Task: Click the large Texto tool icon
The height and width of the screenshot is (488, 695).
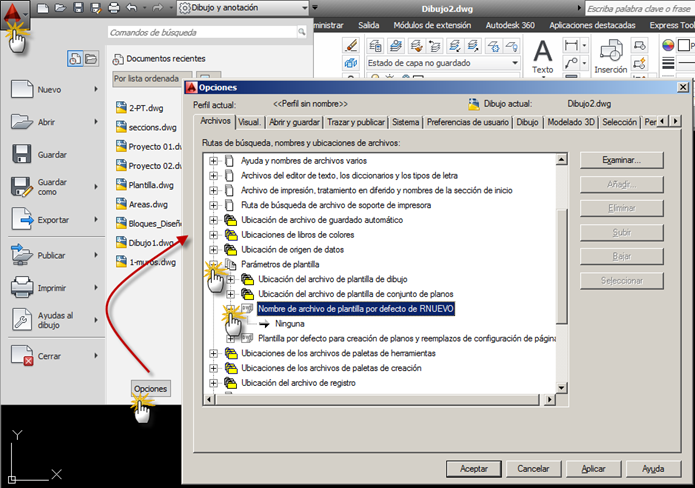Action: (543, 51)
